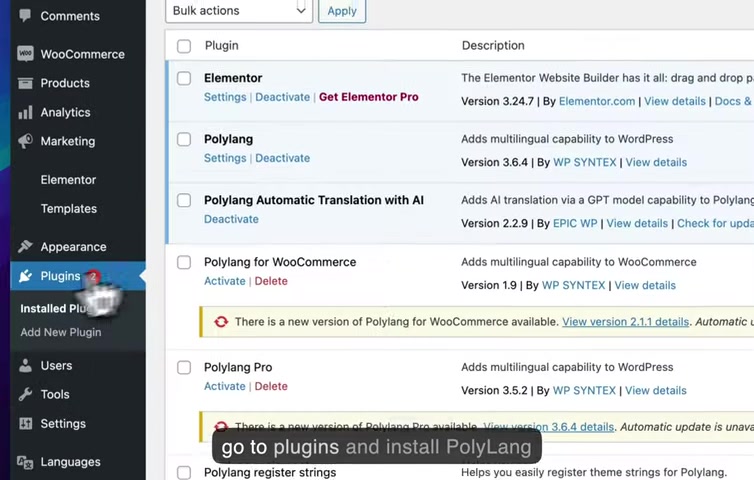View details for Polylang Automatic Translation
The height and width of the screenshot is (480, 754).
tap(637, 223)
